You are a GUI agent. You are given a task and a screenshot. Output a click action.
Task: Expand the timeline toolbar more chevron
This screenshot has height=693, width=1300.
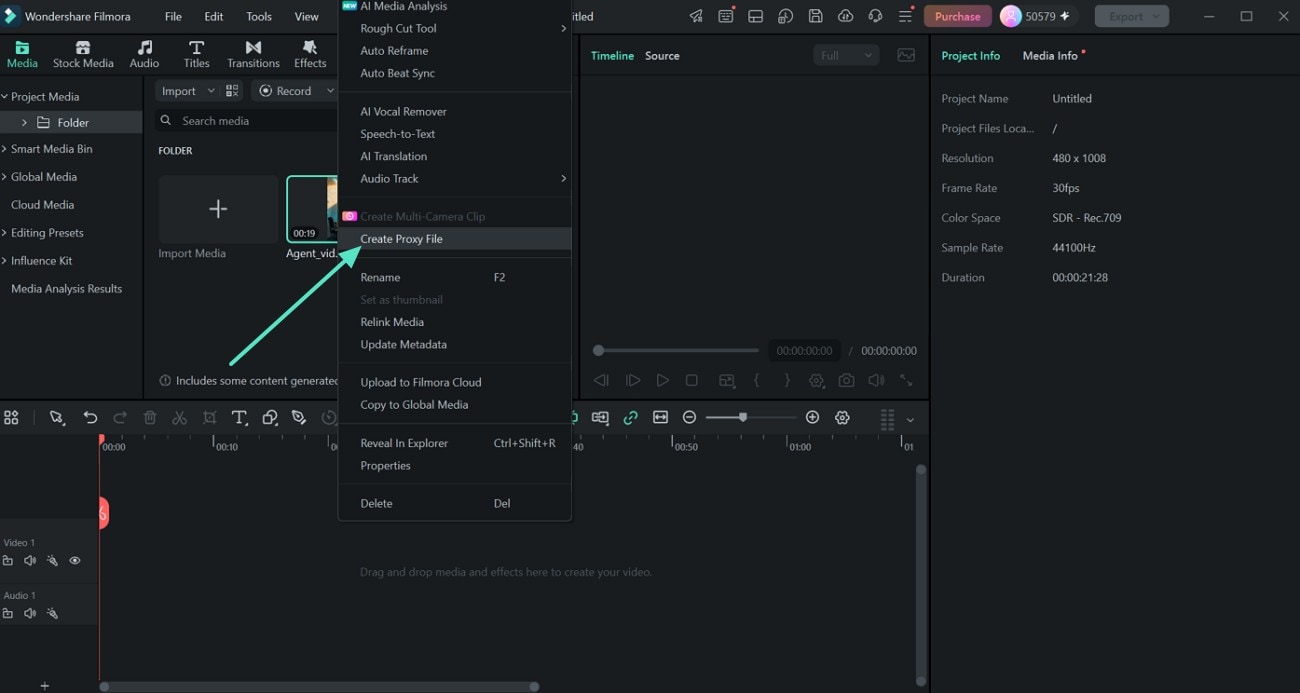tap(910, 420)
